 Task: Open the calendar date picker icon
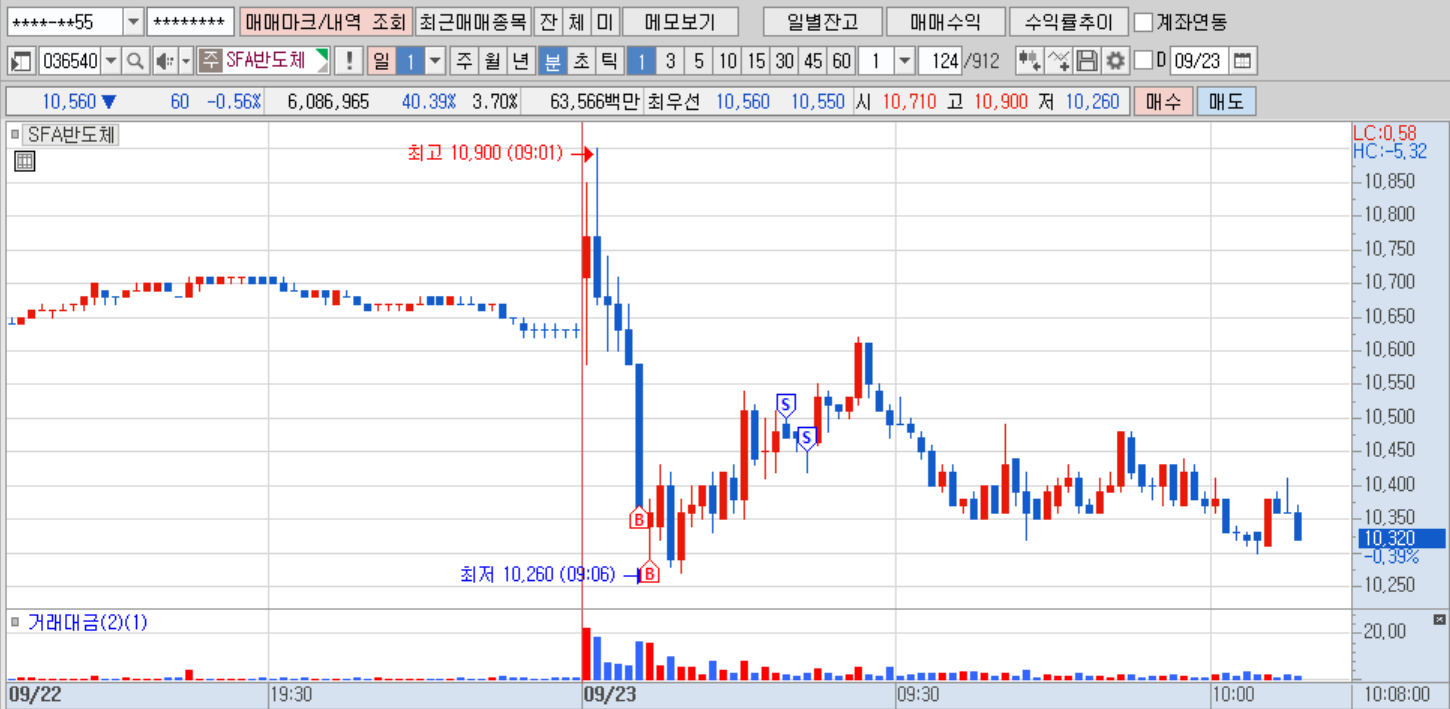point(1241,61)
